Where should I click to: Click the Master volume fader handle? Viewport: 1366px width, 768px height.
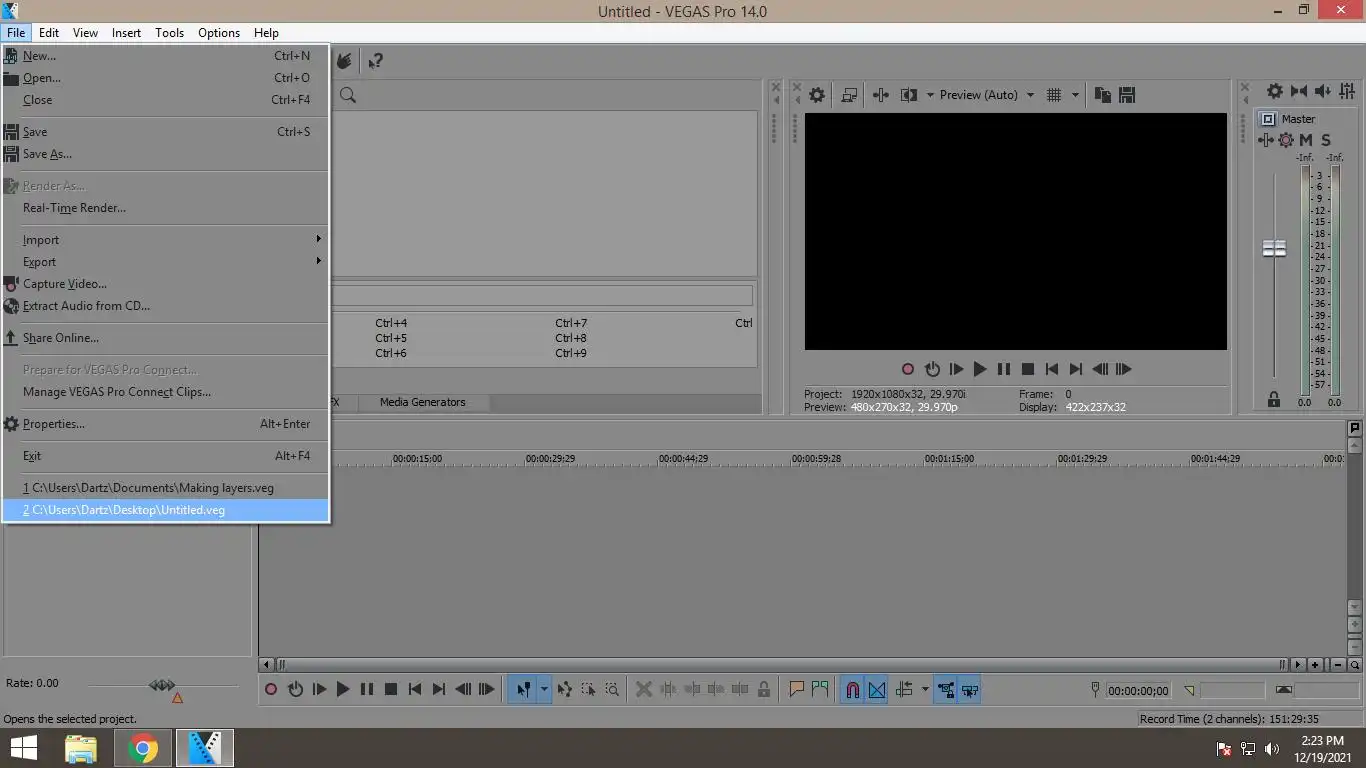point(1274,248)
